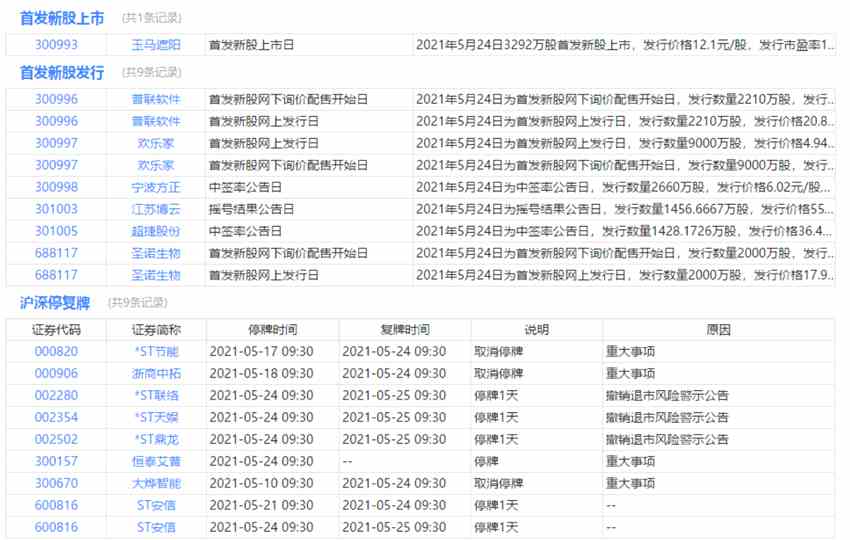The width and height of the screenshot is (850, 540).
Task: Select the 沪深停复牌 section heading
Action: point(55,303)
